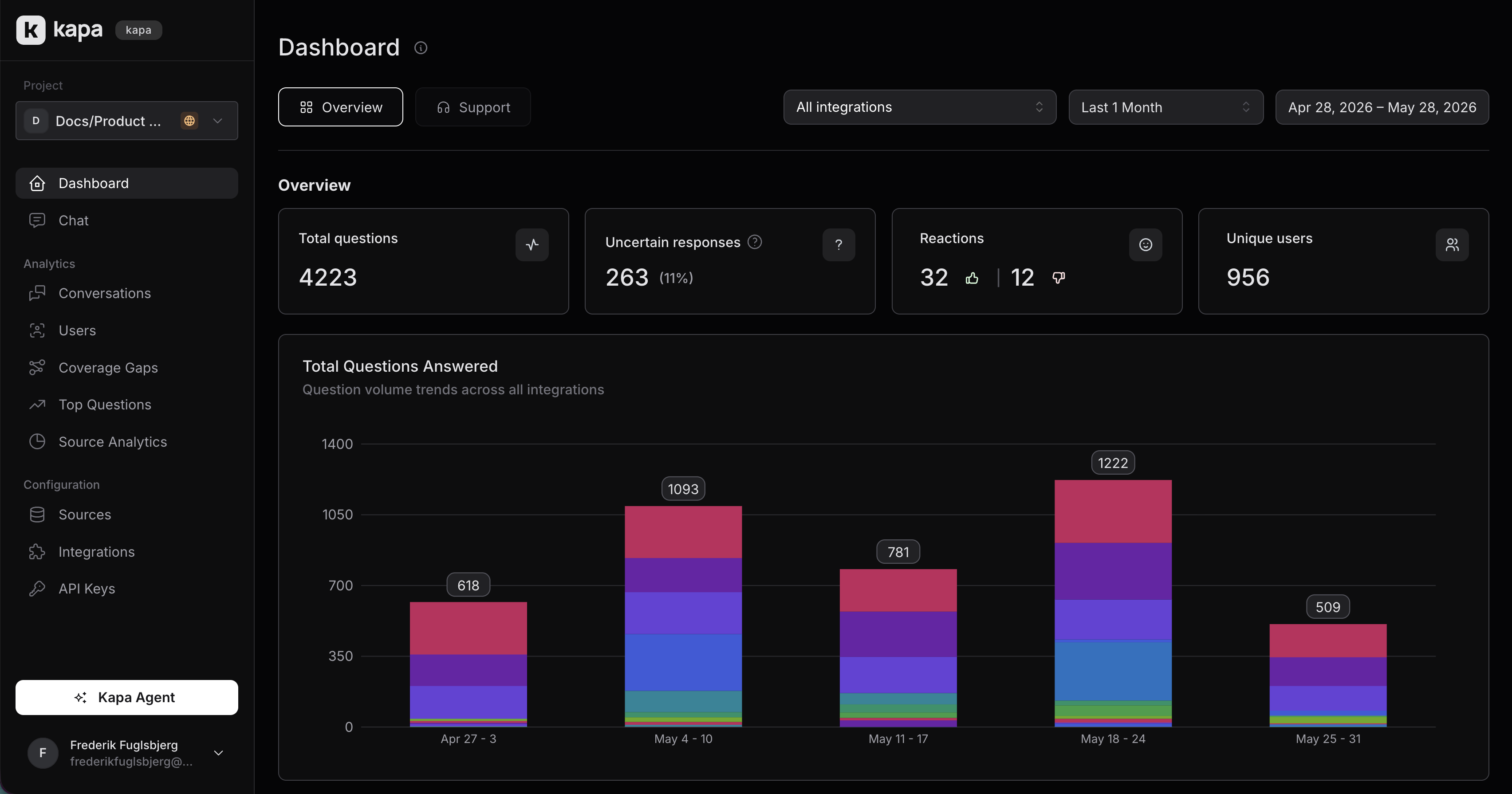Click the kapa logo icon

tap(31, 30)
